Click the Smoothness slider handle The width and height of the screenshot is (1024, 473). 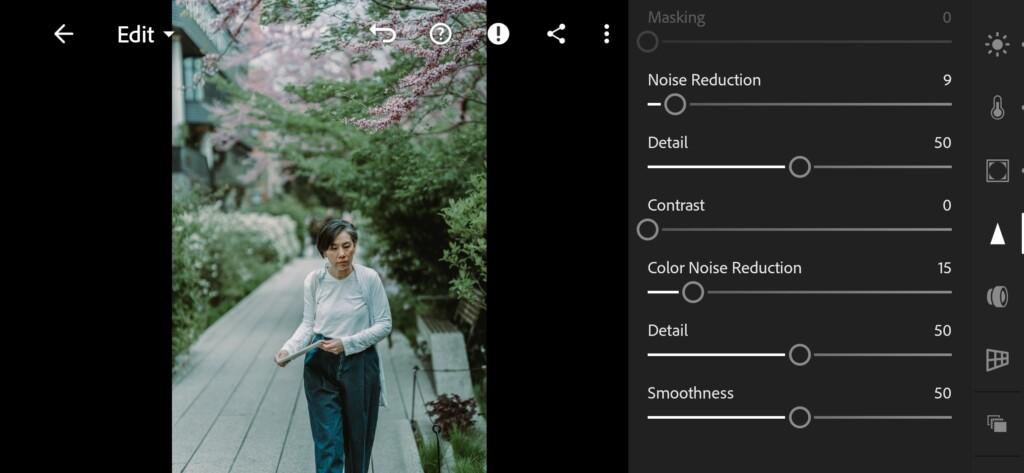tap(799, 417)
